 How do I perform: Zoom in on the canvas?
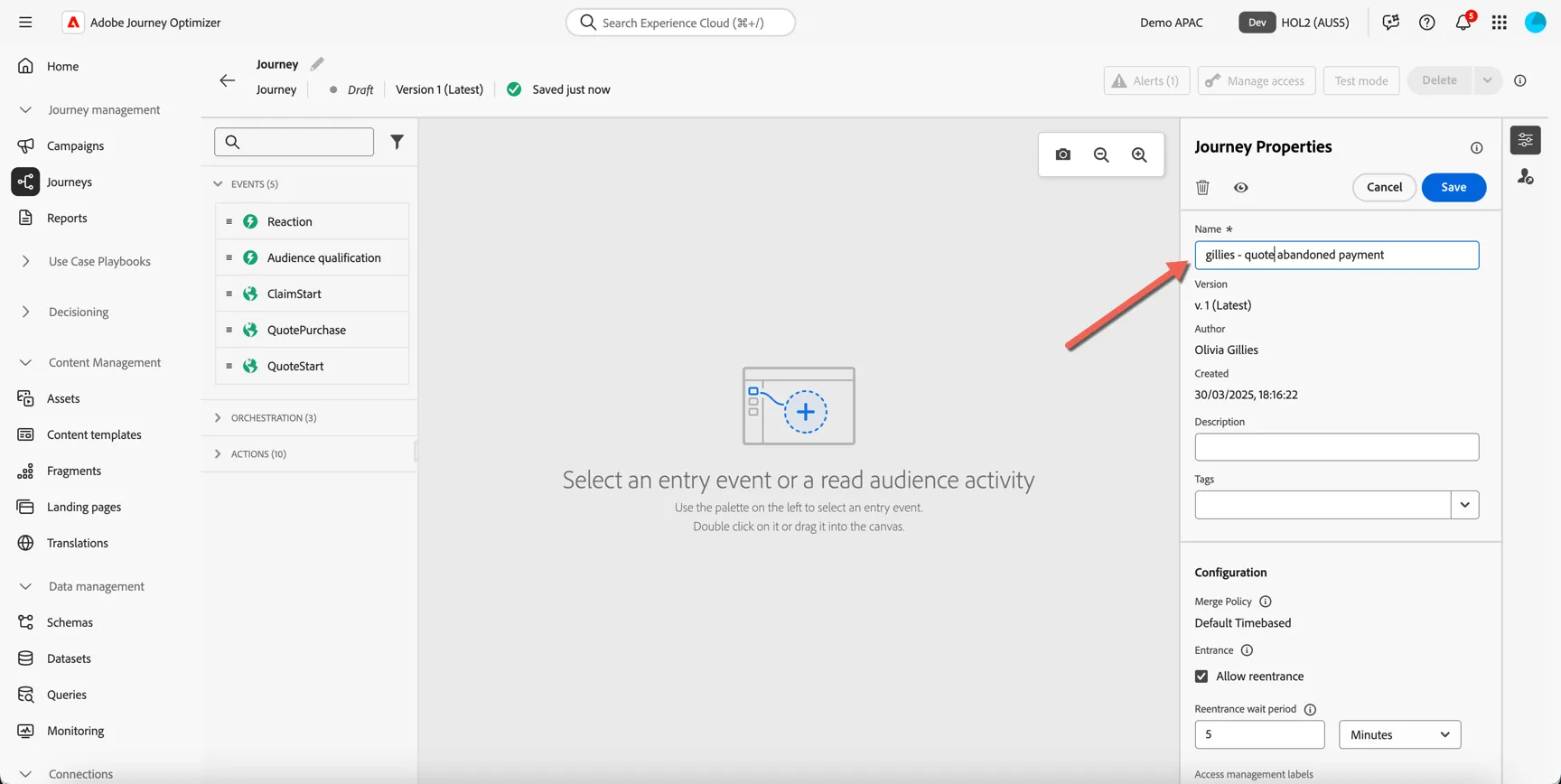click(x=1140, y=154)
